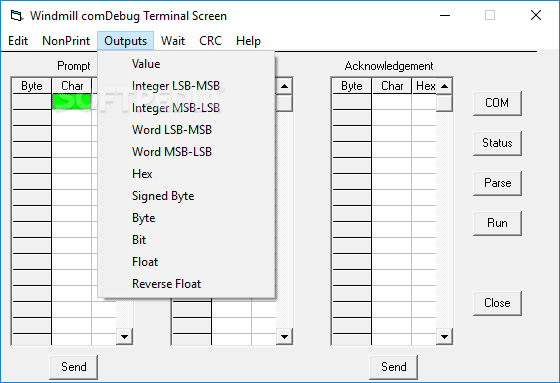Click the COM button

click(497, 103)
